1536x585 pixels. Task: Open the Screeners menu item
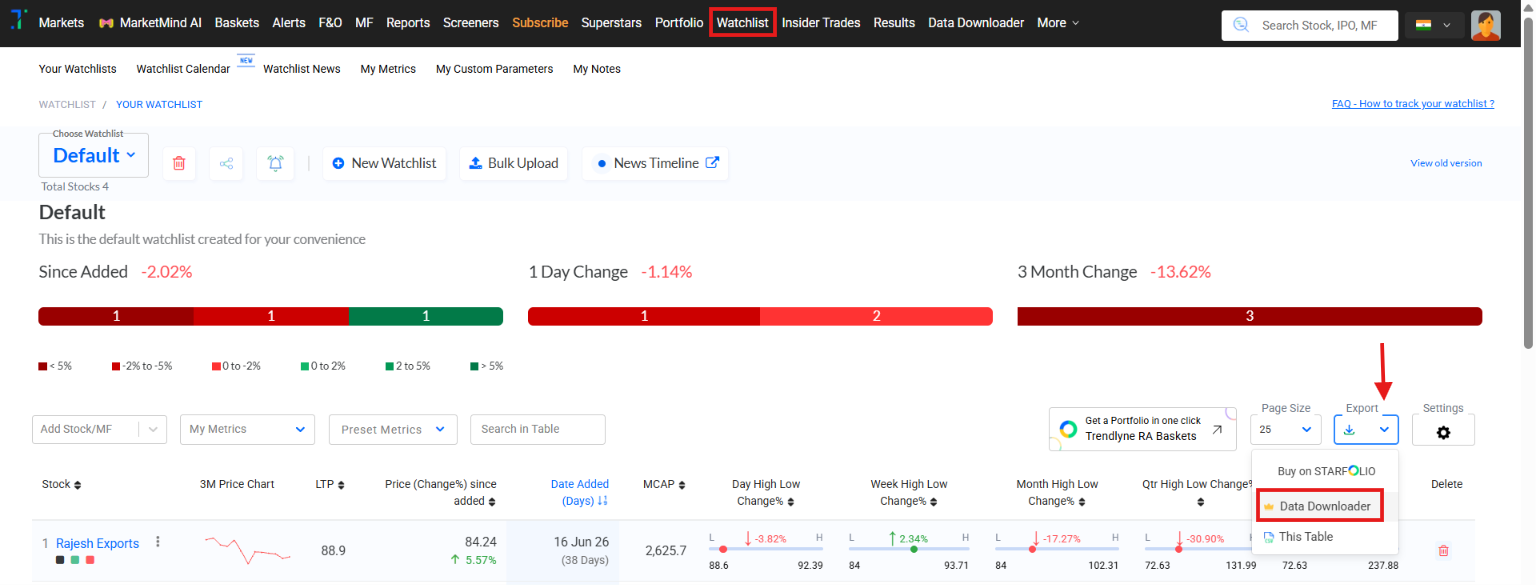[471, 22]
